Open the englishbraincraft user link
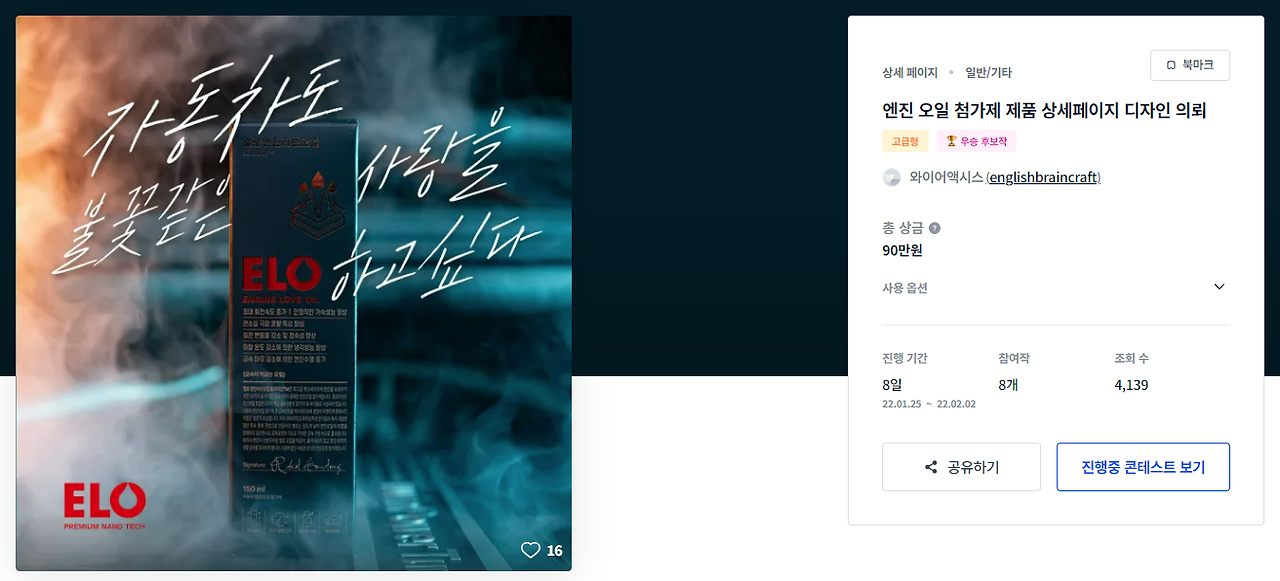 pos(1043,177)
